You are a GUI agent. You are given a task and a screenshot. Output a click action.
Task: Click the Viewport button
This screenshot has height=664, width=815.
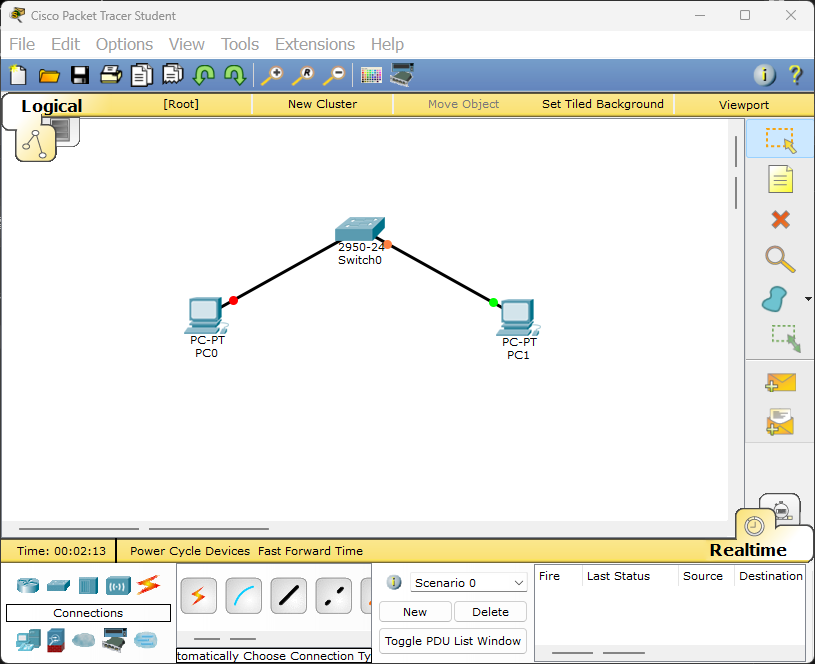[x=744, y=105]
